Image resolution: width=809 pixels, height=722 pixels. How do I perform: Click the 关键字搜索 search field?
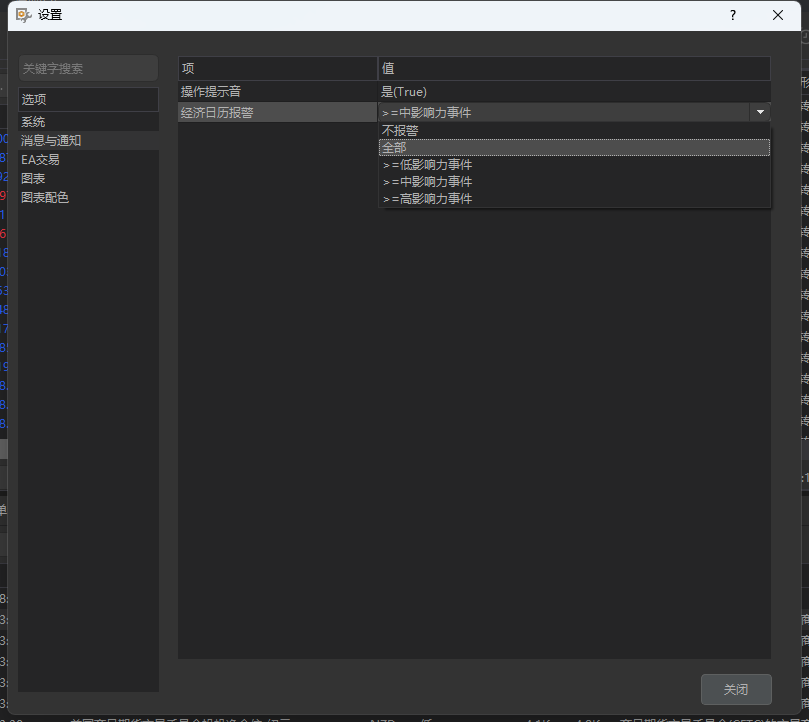pos(88,68)
